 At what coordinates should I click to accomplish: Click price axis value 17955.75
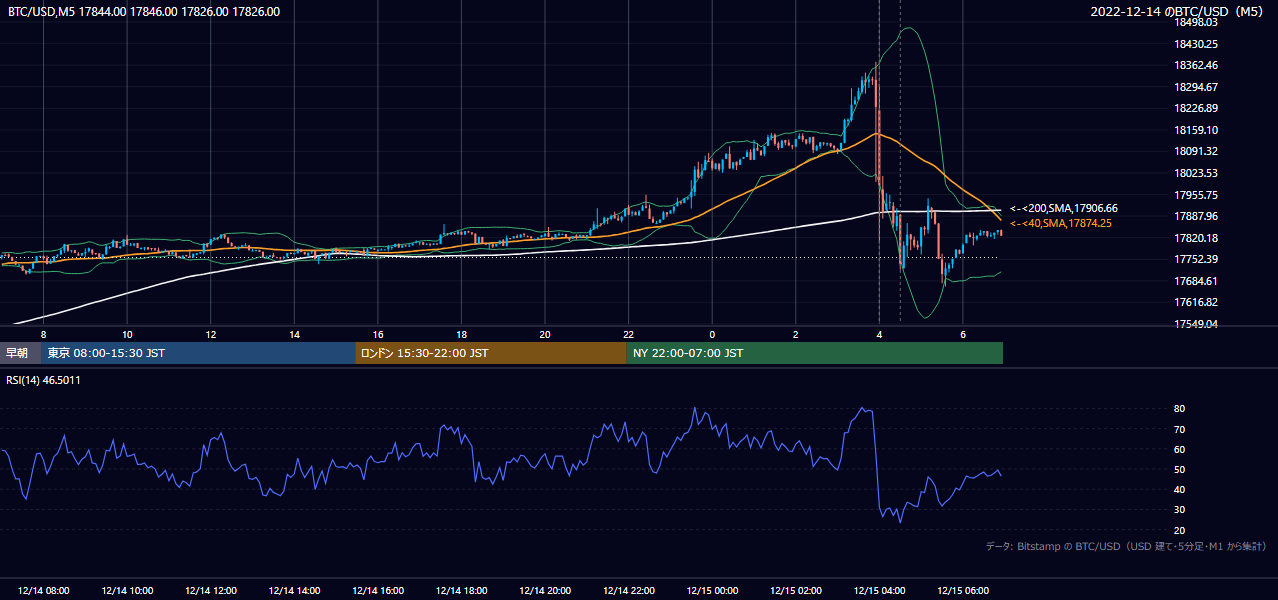pos(1195,195)
